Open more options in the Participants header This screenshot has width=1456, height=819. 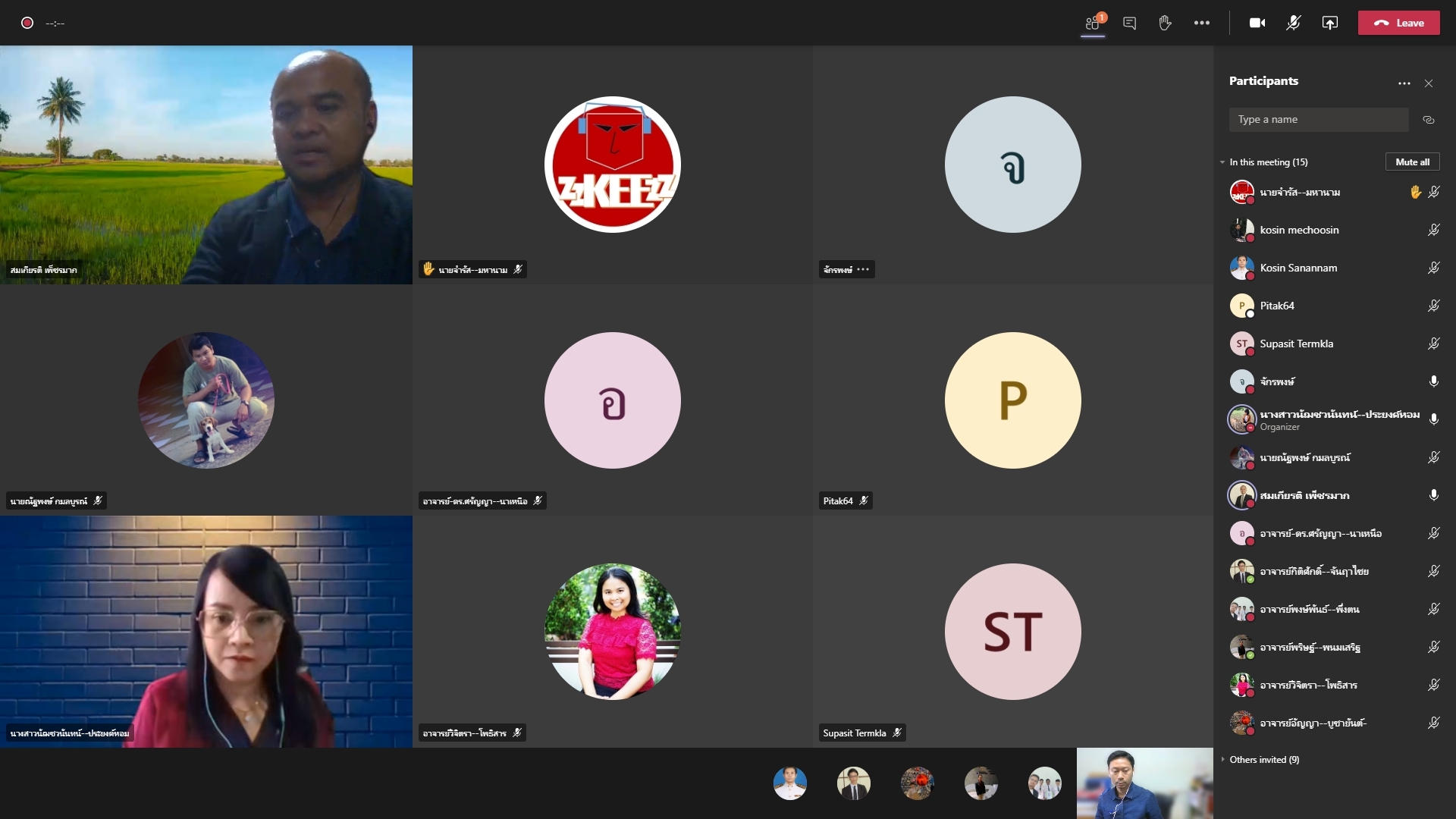tap(1404, 83)
